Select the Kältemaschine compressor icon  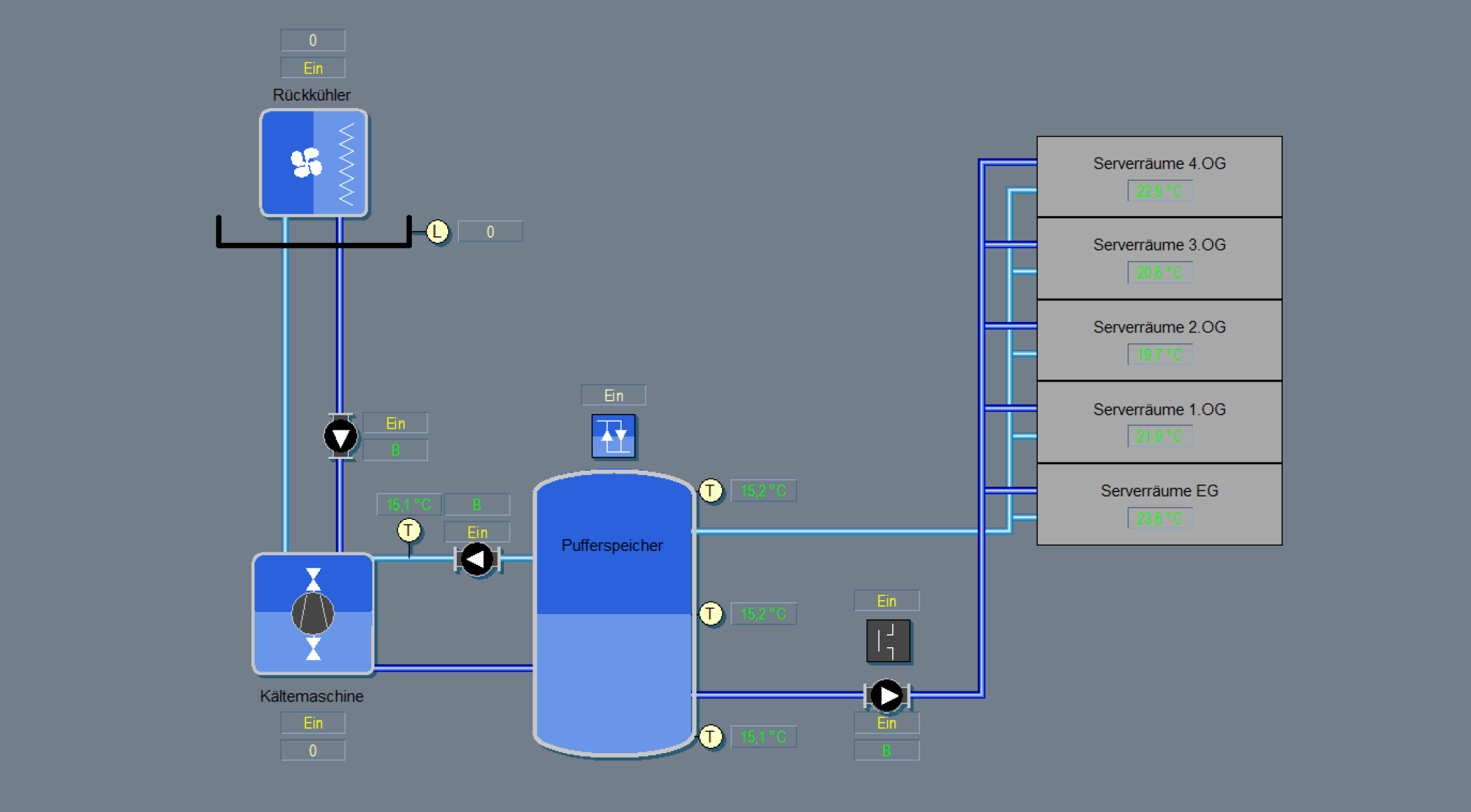coord(313,613)
